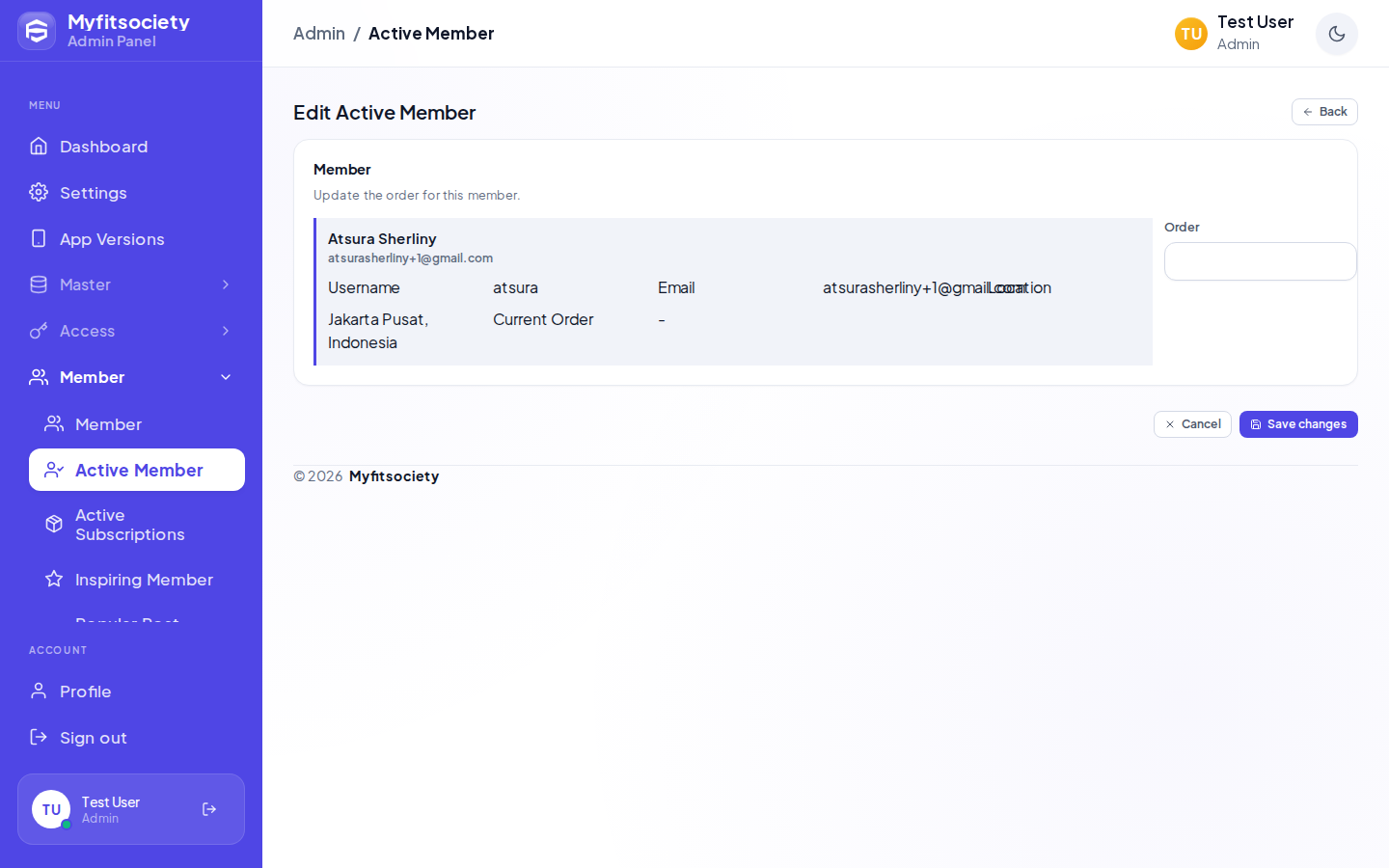Screen dimensions: 1389x868
Task: Open Settings using the gear icon
Action: pyautogui.click(x=39, y=192)
